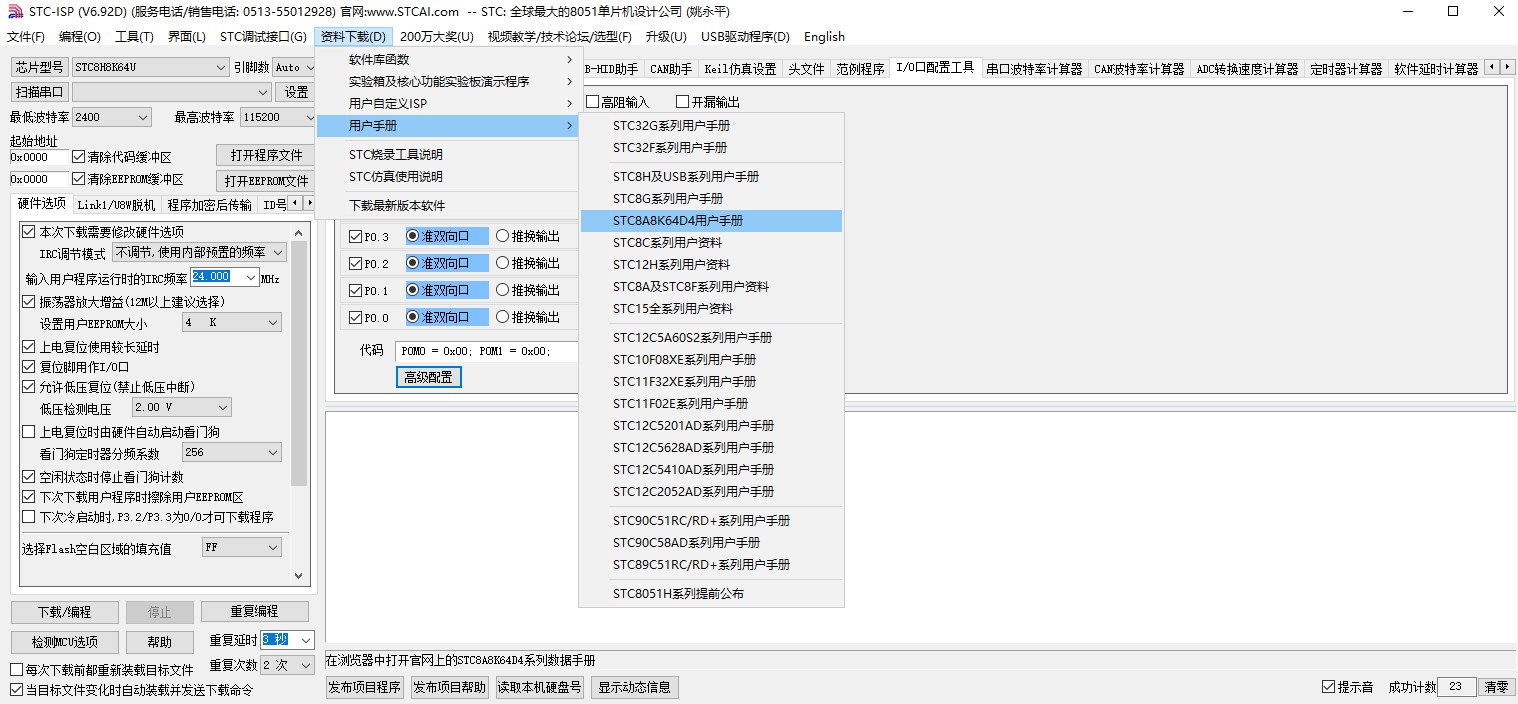
Task: Click 成功计数 value field showing 23
Action: coord(1456,687)
